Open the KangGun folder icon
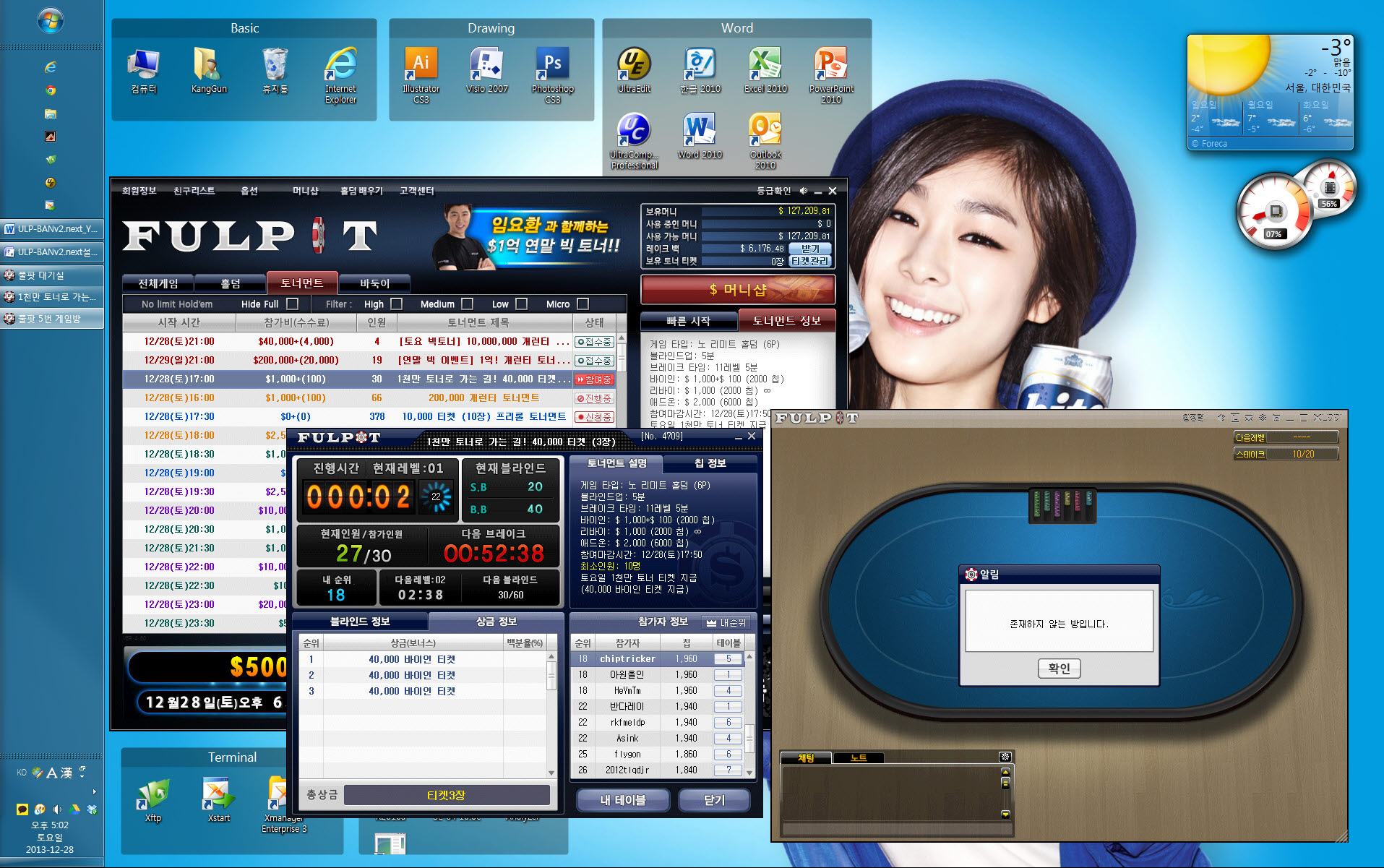The image size is (1384, 868). [209, 71]
